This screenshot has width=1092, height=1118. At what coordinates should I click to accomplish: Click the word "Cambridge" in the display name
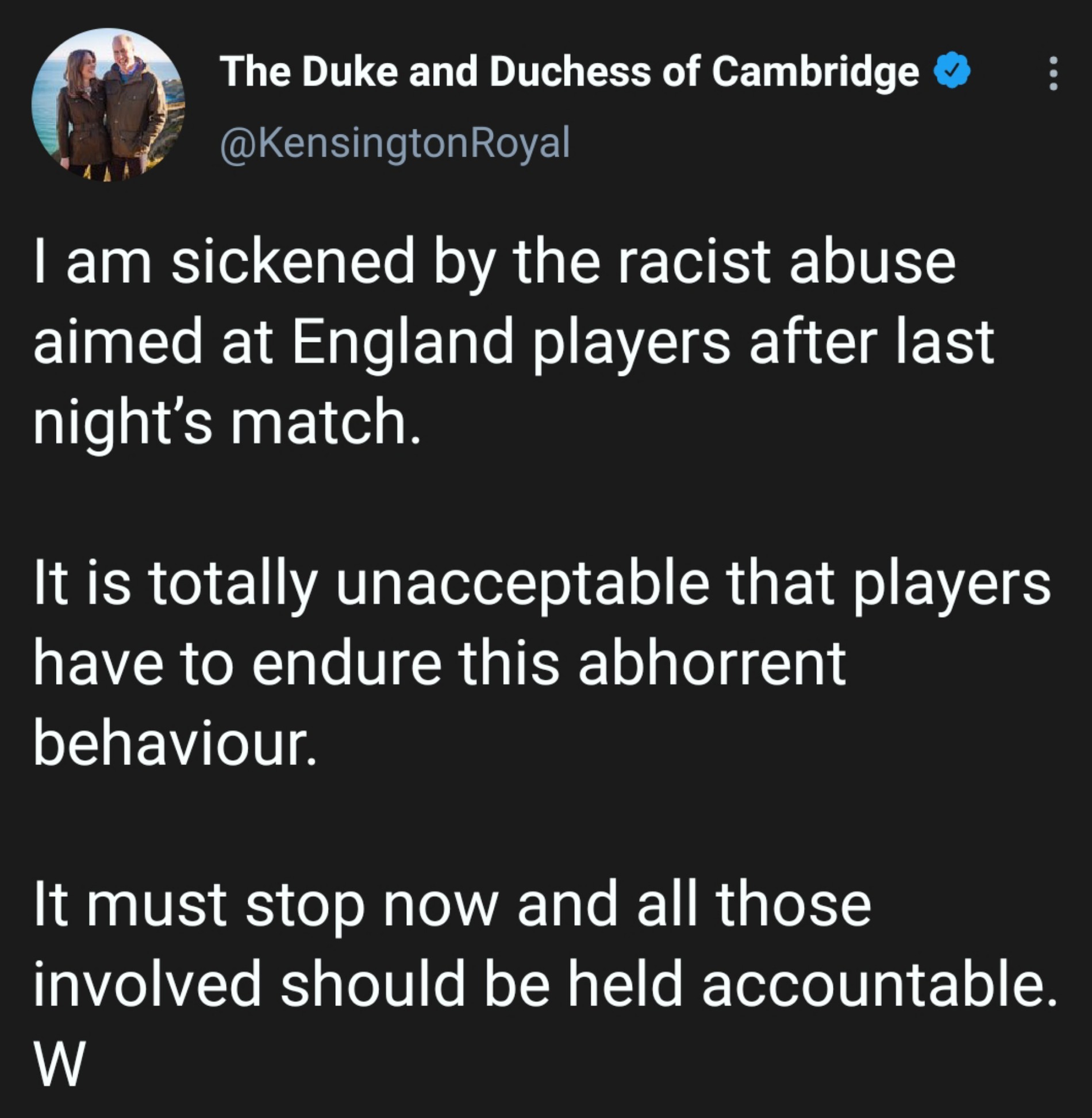coord(815,72)
